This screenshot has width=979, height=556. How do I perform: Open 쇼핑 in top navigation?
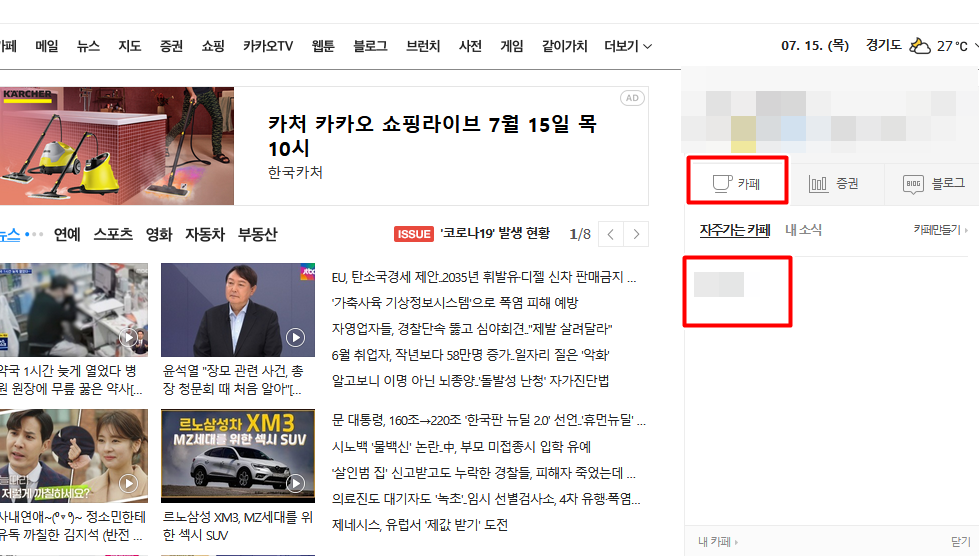[213, 46]
